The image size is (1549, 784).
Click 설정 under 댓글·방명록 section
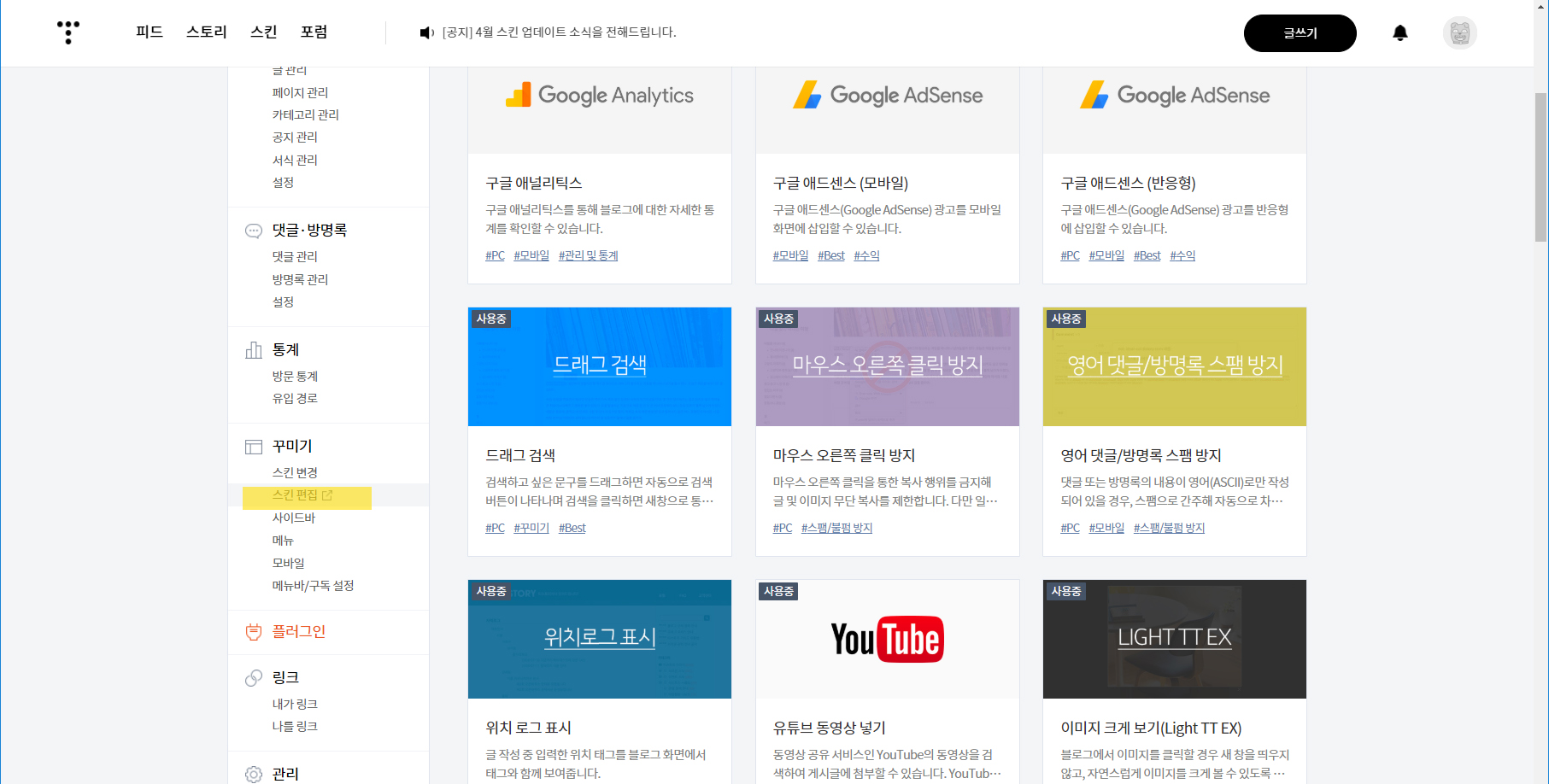tap(283, 301)
